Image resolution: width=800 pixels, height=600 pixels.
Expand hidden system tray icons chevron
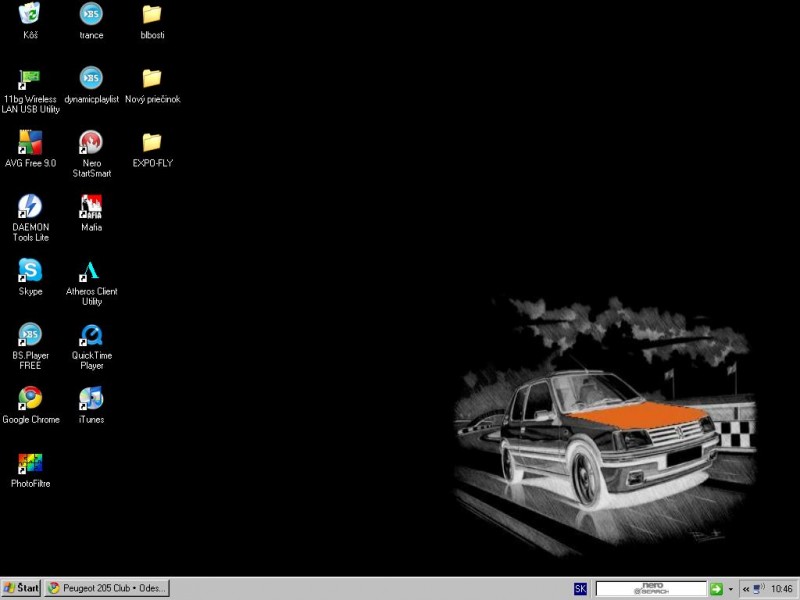click(x=745, y=589)
